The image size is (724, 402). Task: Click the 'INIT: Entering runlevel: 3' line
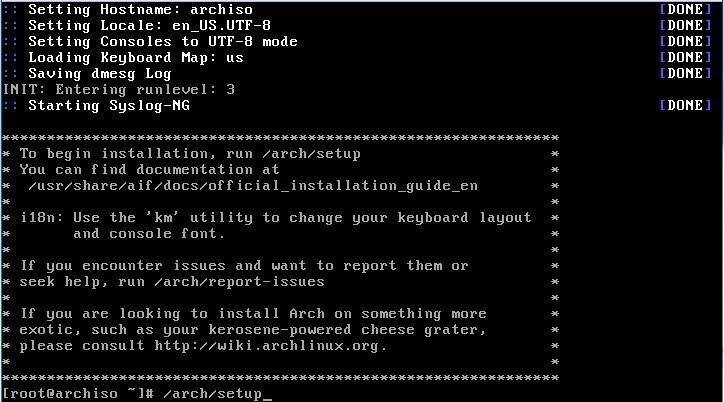(119, 89)
